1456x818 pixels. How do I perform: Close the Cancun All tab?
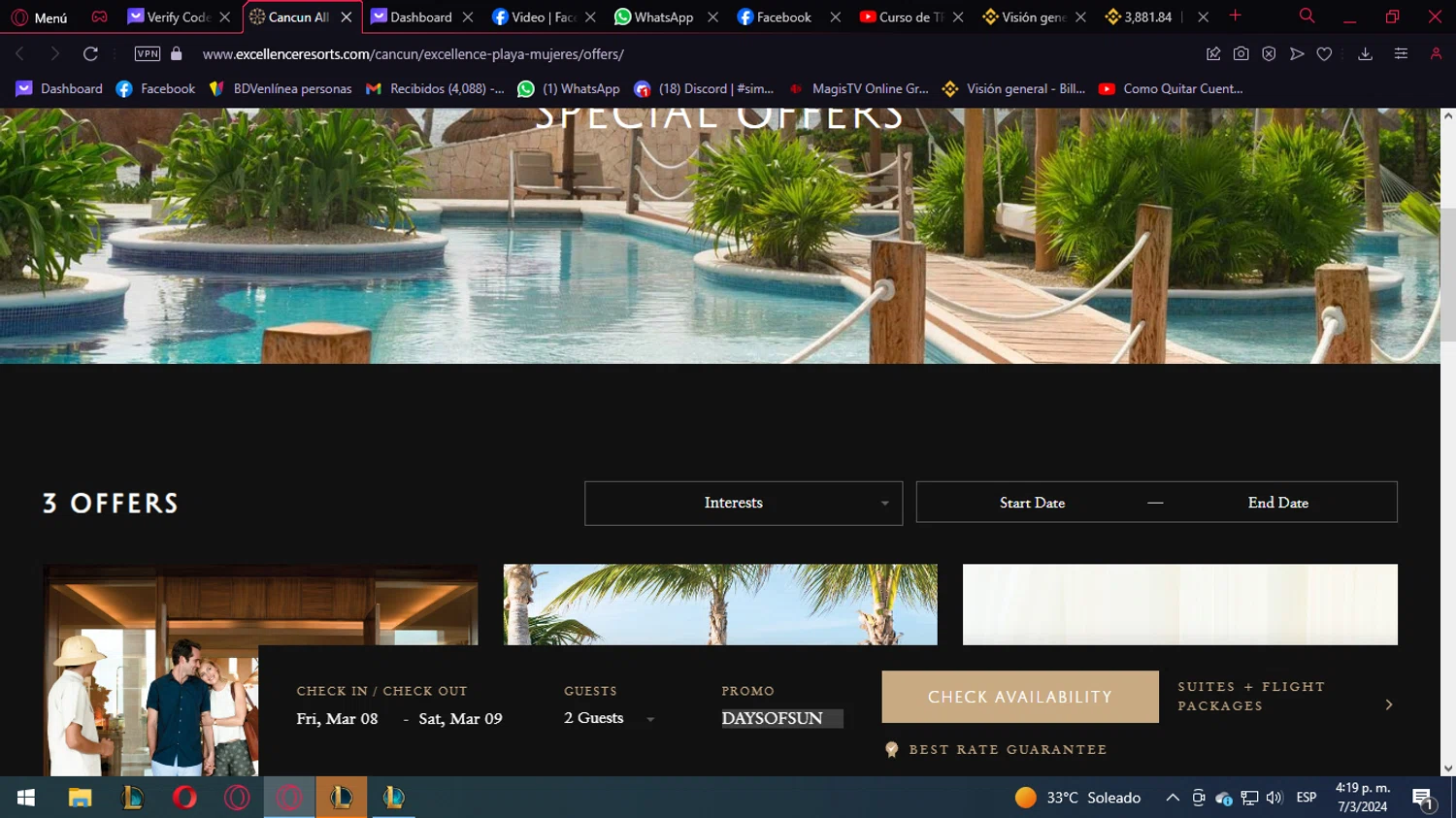pos(346,17)
